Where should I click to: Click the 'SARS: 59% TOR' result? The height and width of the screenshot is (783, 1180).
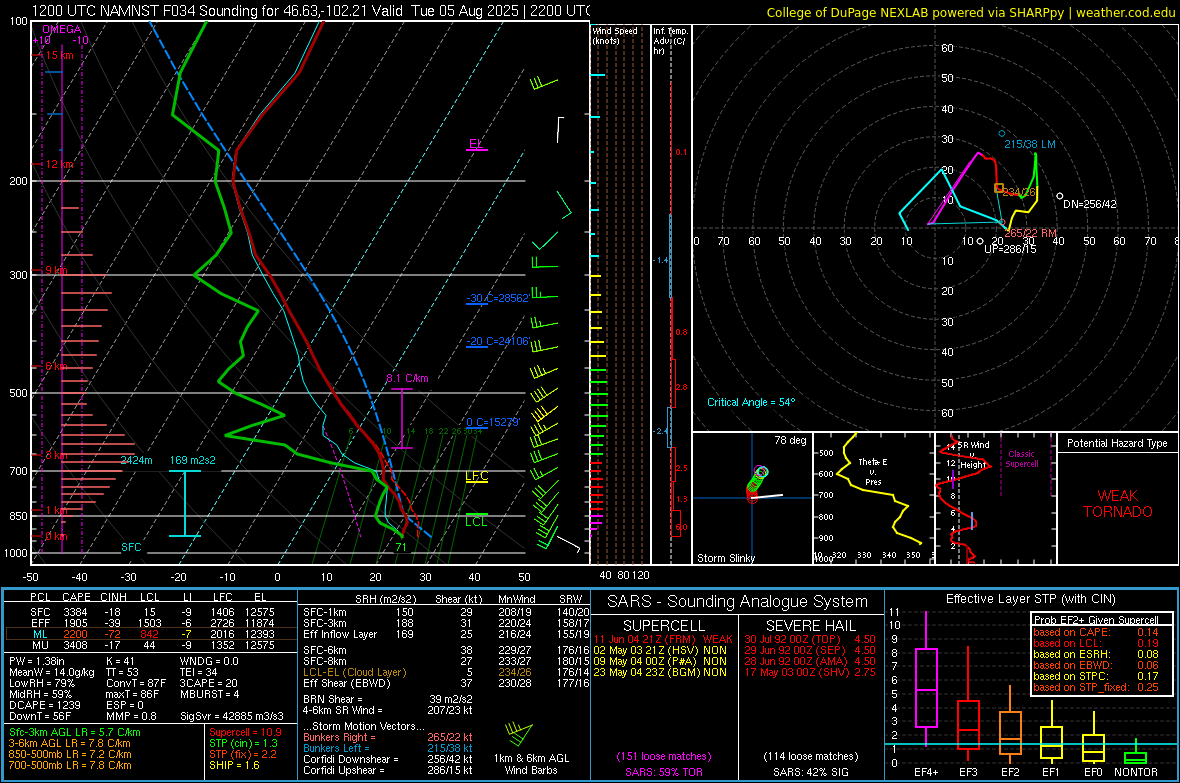(664, 772)
